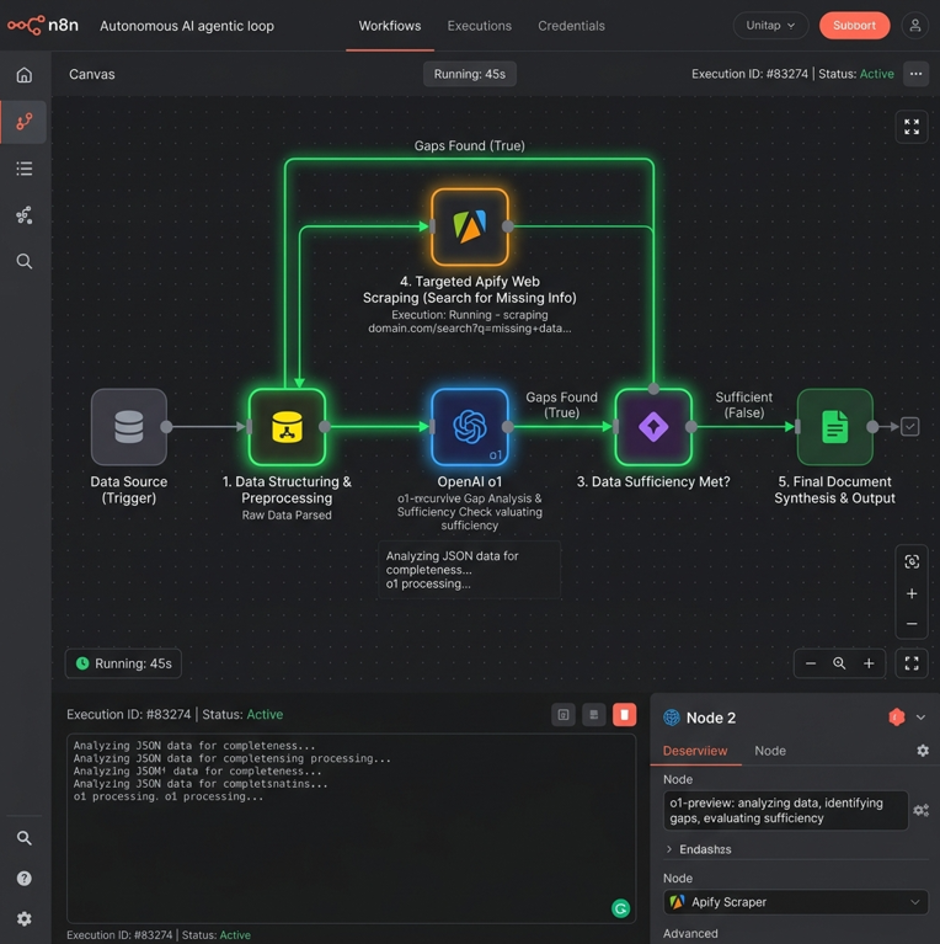Expand the Endashes section
940x944 pixels.
pyautogui.click(x=699, y=849)
